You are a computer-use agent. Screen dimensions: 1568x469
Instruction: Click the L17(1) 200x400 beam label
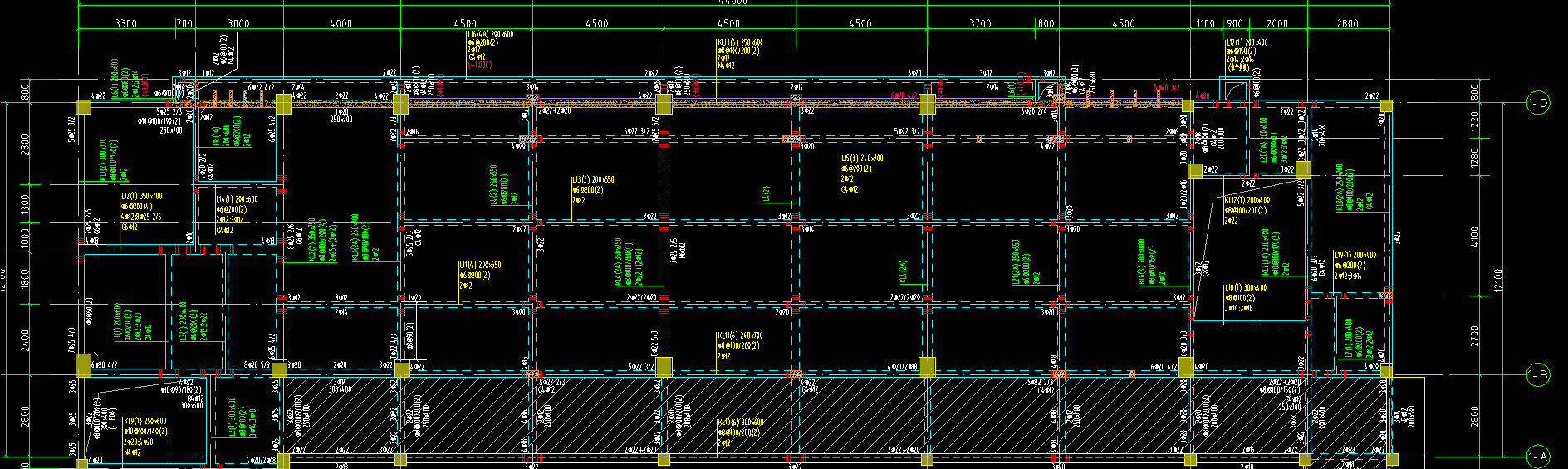(1247, 42)
